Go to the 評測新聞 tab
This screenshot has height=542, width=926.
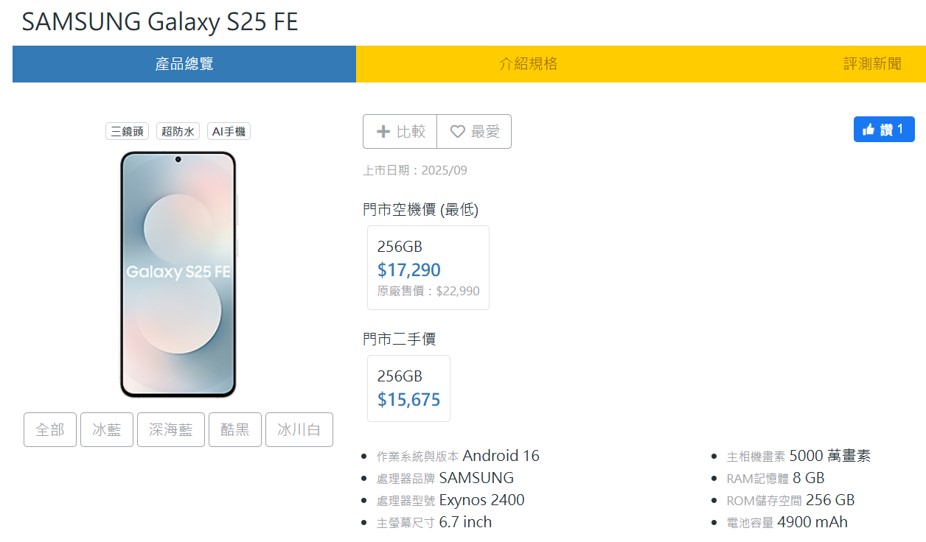coord(872,64)
